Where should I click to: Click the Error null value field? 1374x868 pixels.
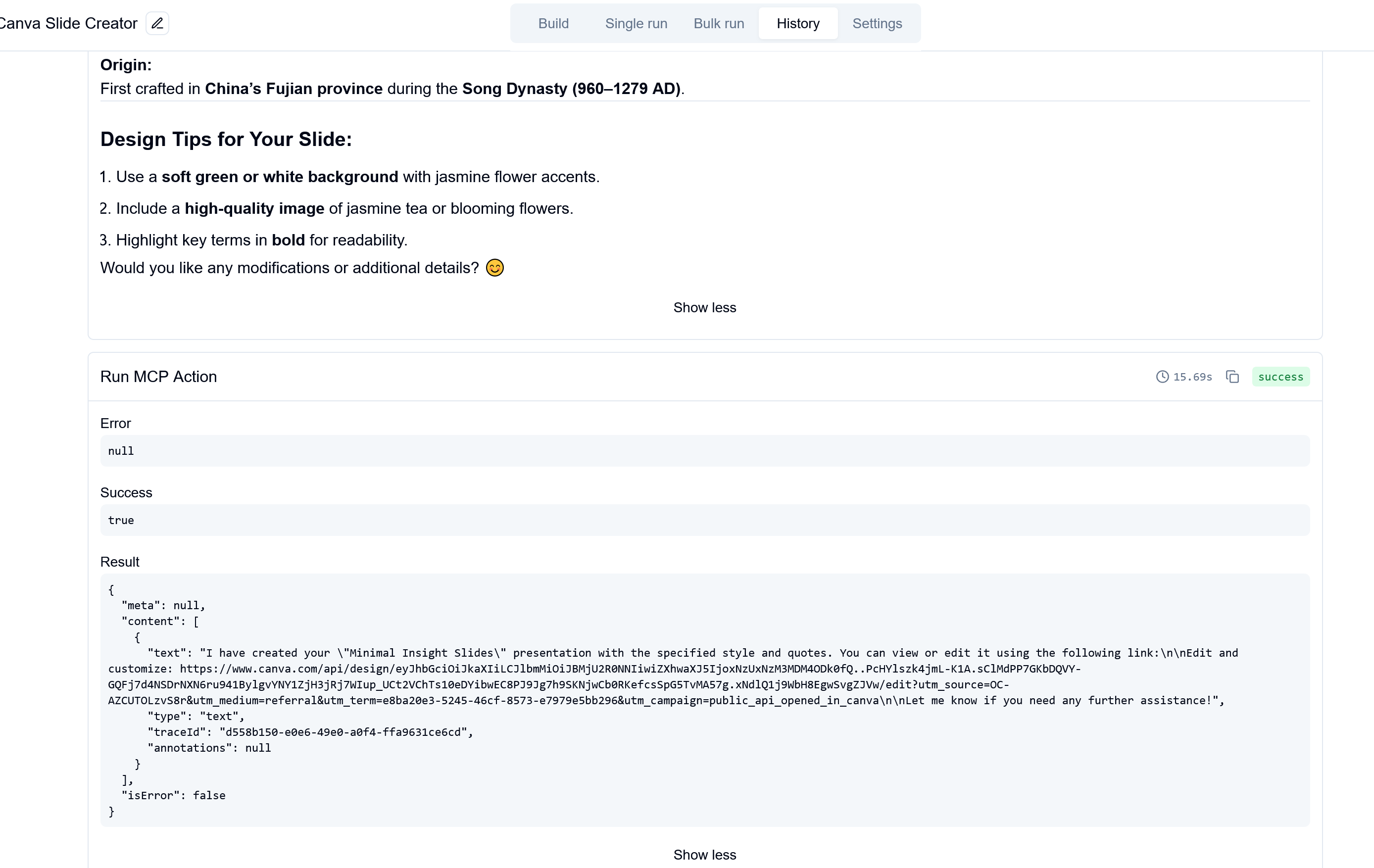pyautogui.click(x=705, y=451)
